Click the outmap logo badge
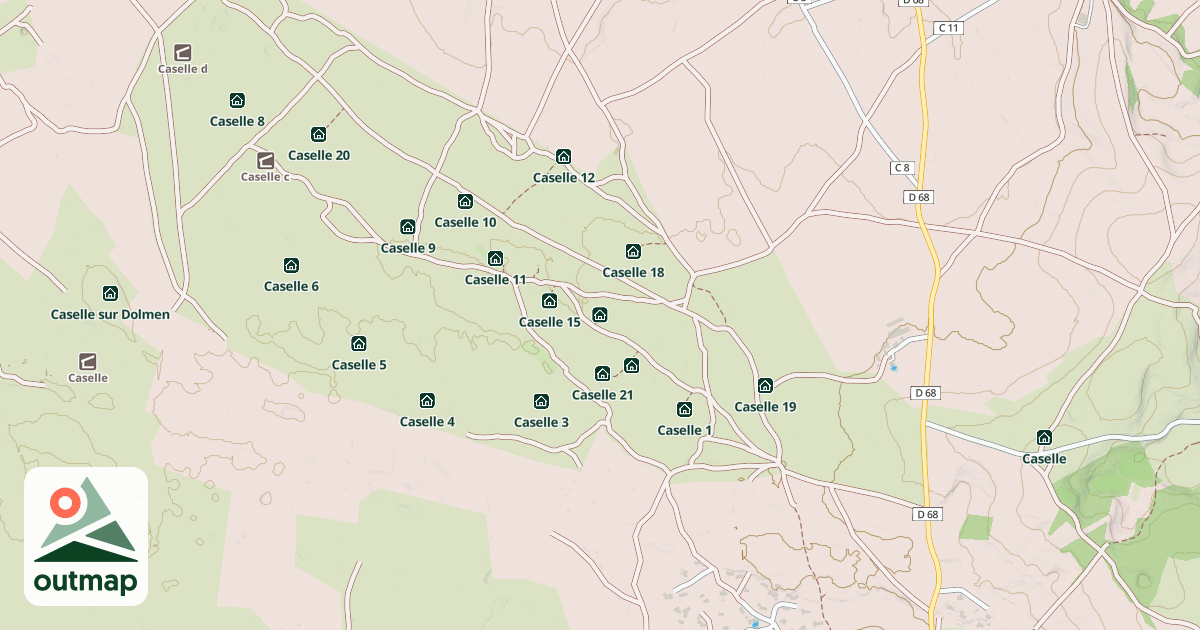Screen dimensions: 1200x630 (x=86, y=536)
